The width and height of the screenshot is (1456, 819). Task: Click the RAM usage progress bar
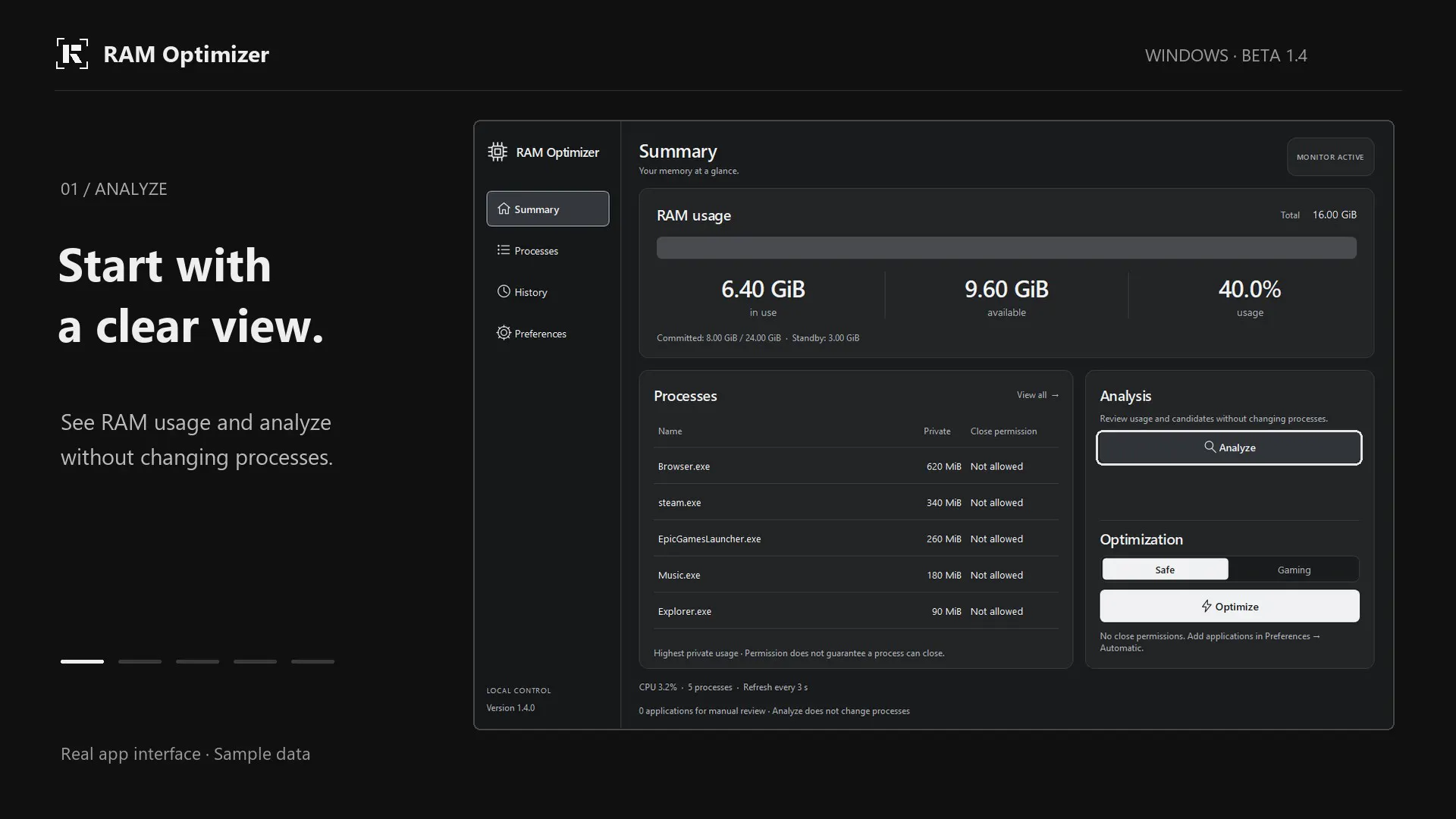pyautogui.click(x=1006, y=248)
